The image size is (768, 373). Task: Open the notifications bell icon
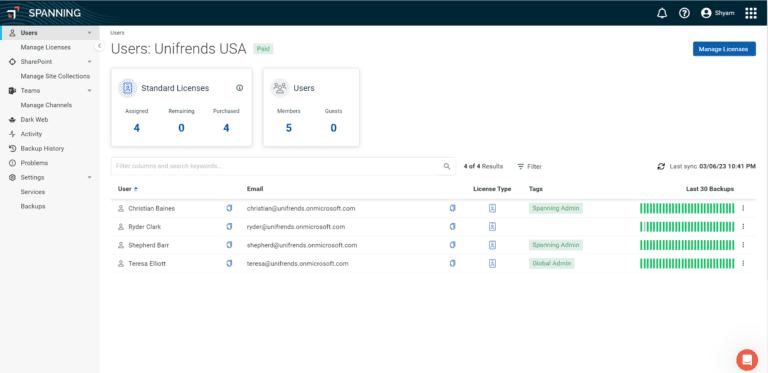pos(662,13)
